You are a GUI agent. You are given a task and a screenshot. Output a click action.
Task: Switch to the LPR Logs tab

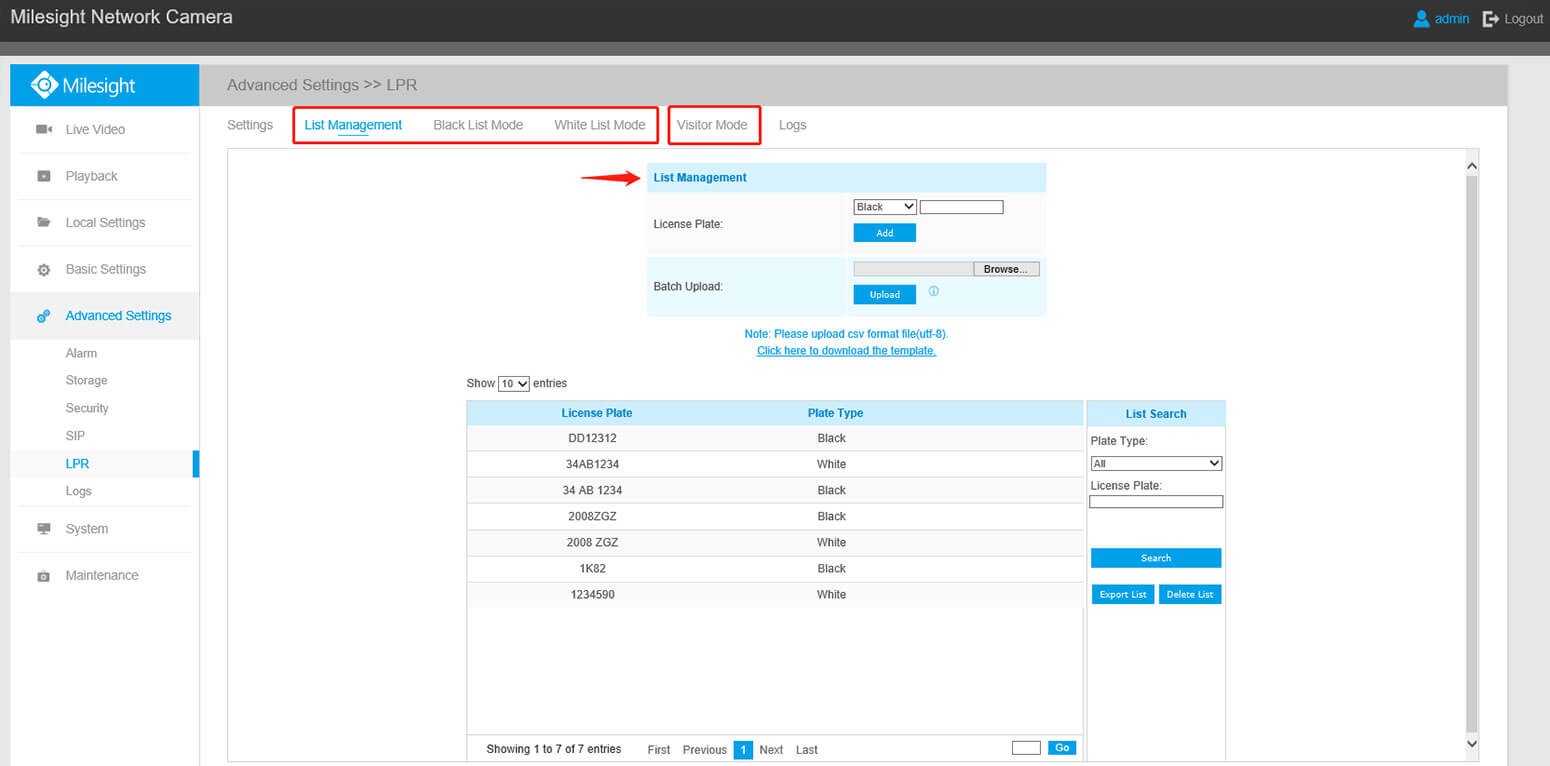coord(792,125)
